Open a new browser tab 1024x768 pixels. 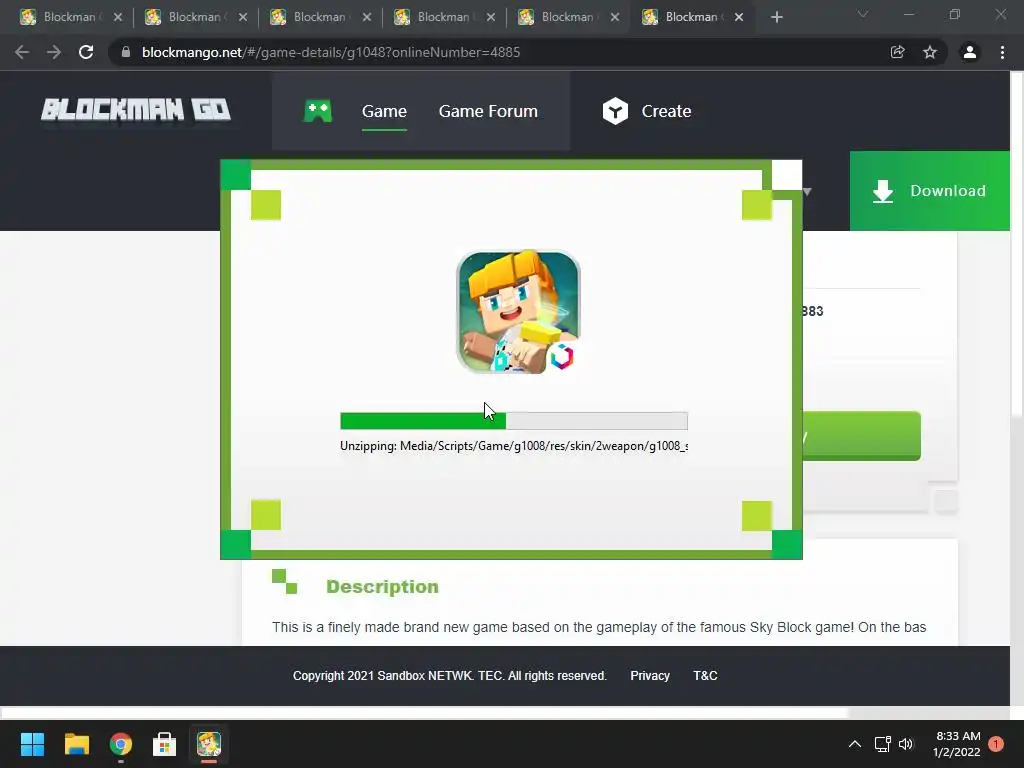776,18
